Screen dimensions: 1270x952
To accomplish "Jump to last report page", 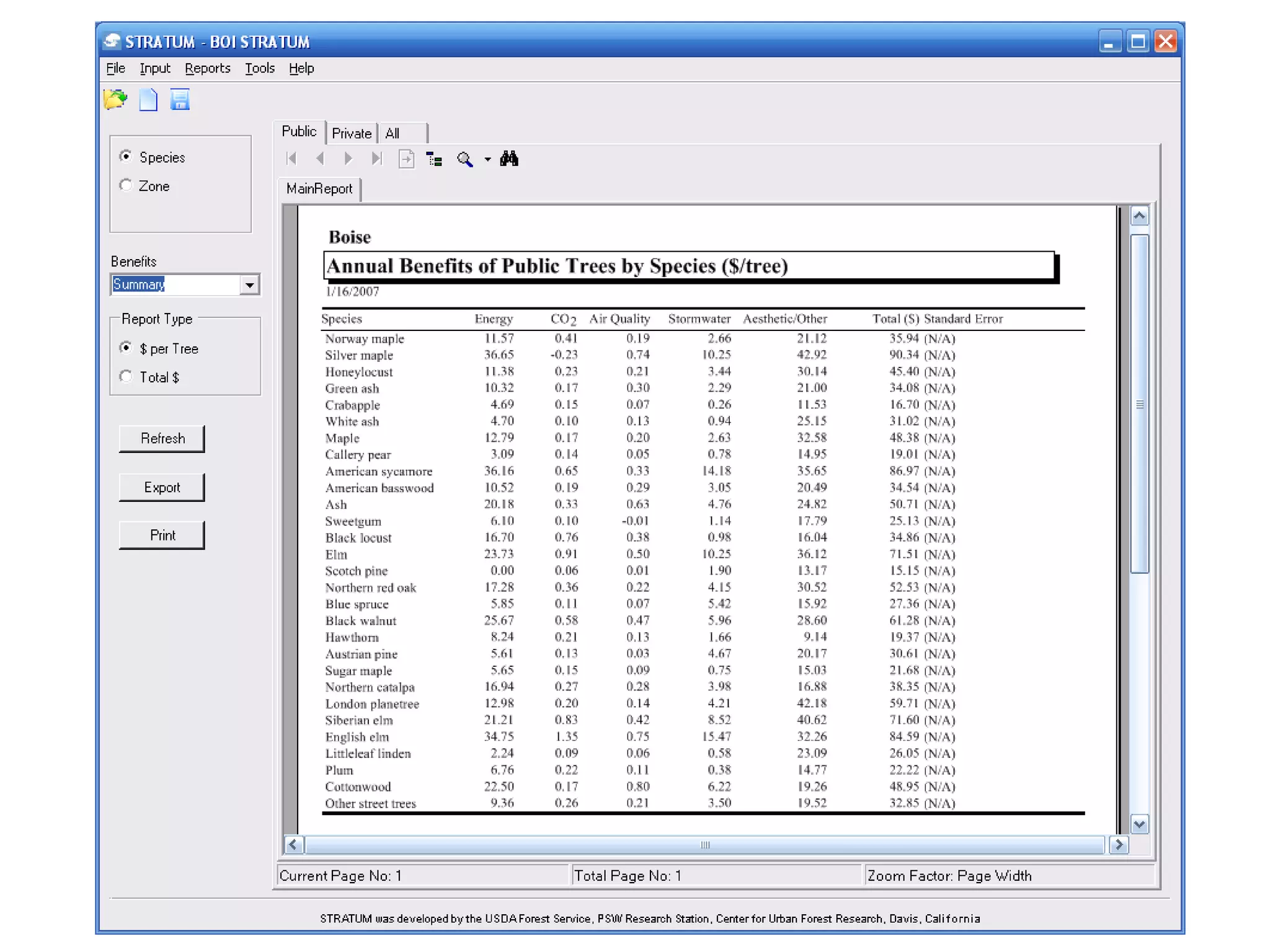I will (376, 159).
